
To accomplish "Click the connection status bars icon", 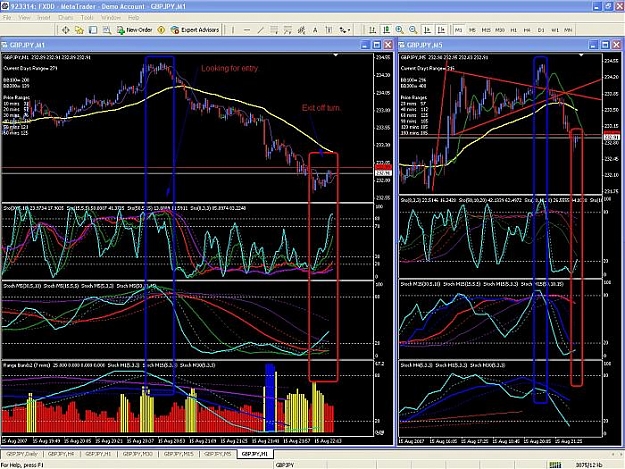I will (x=555, y=465).
